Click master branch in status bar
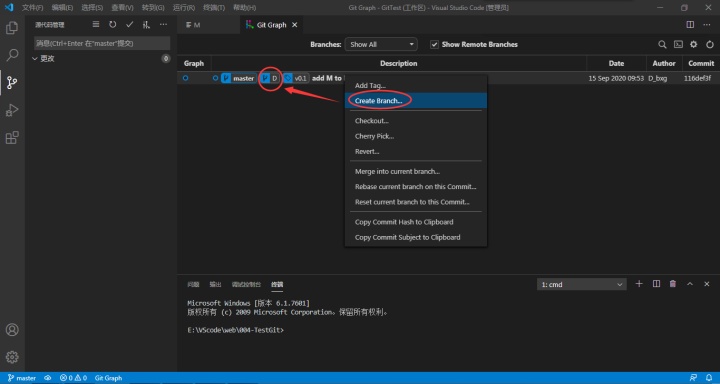720x384 pixels. 22,378
